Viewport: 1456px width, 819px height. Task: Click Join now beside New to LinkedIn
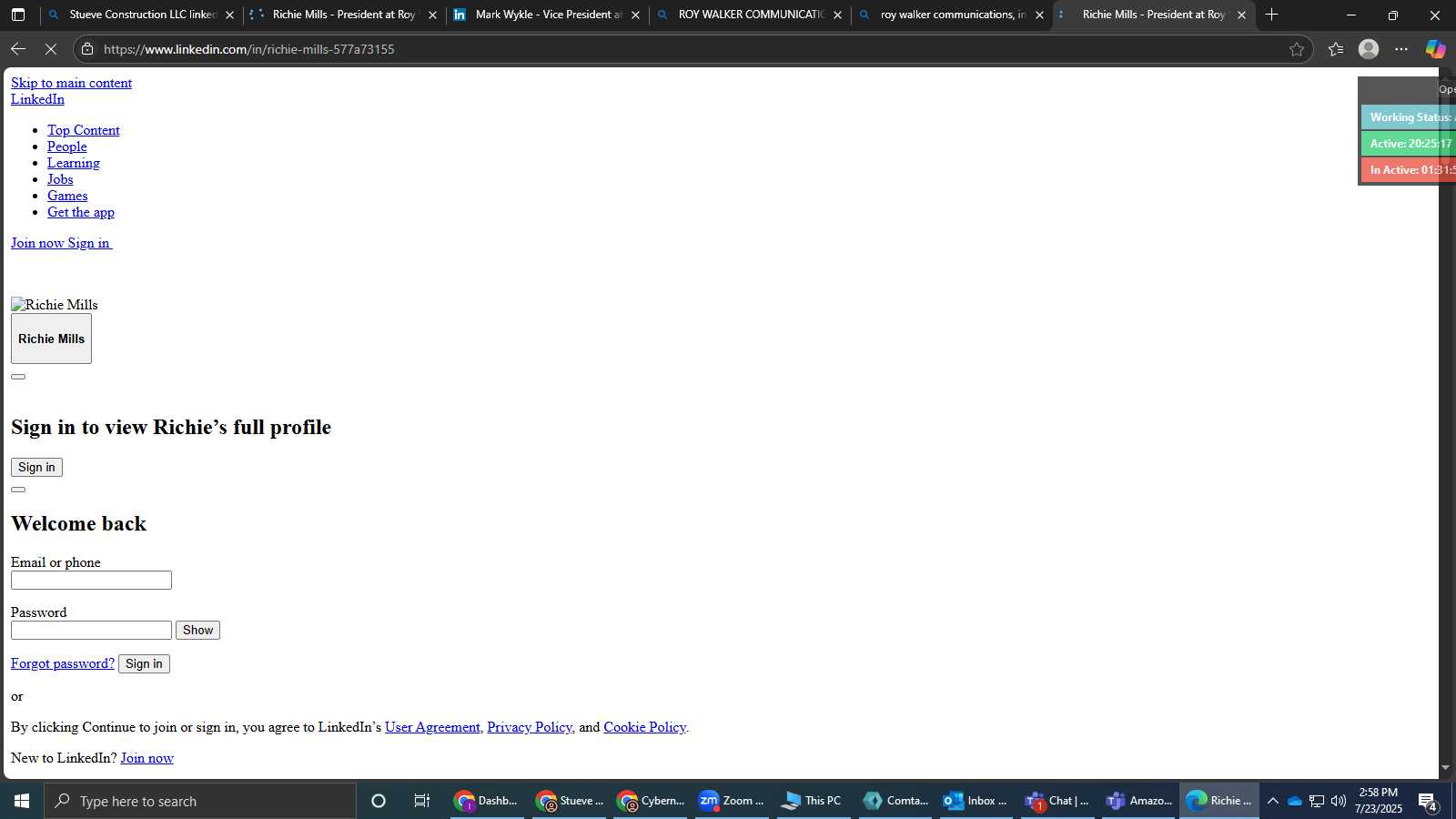click(147, 758)
